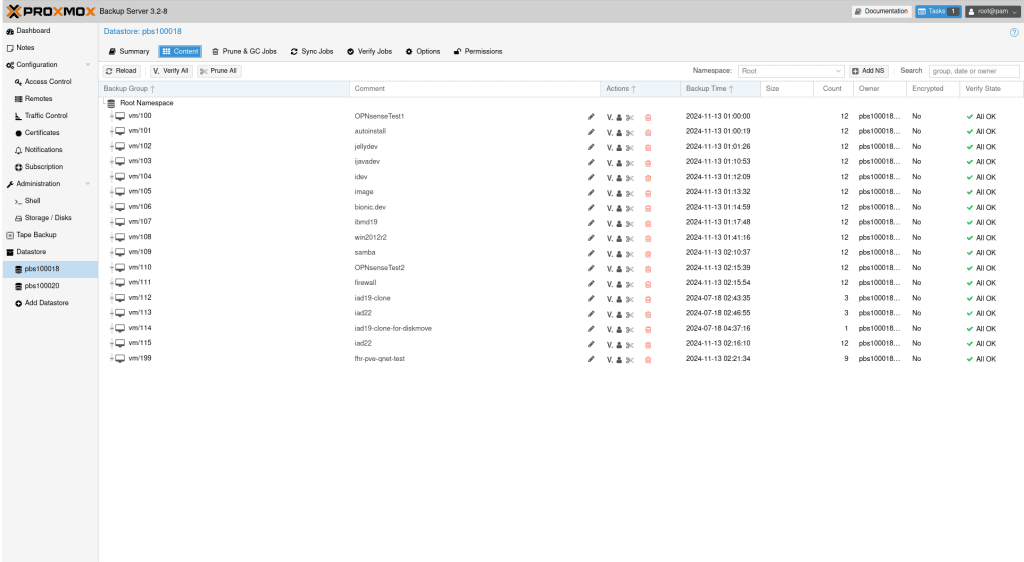Open Shell under Administration
Screen dimensions: 1024x562
click(32, 201)
